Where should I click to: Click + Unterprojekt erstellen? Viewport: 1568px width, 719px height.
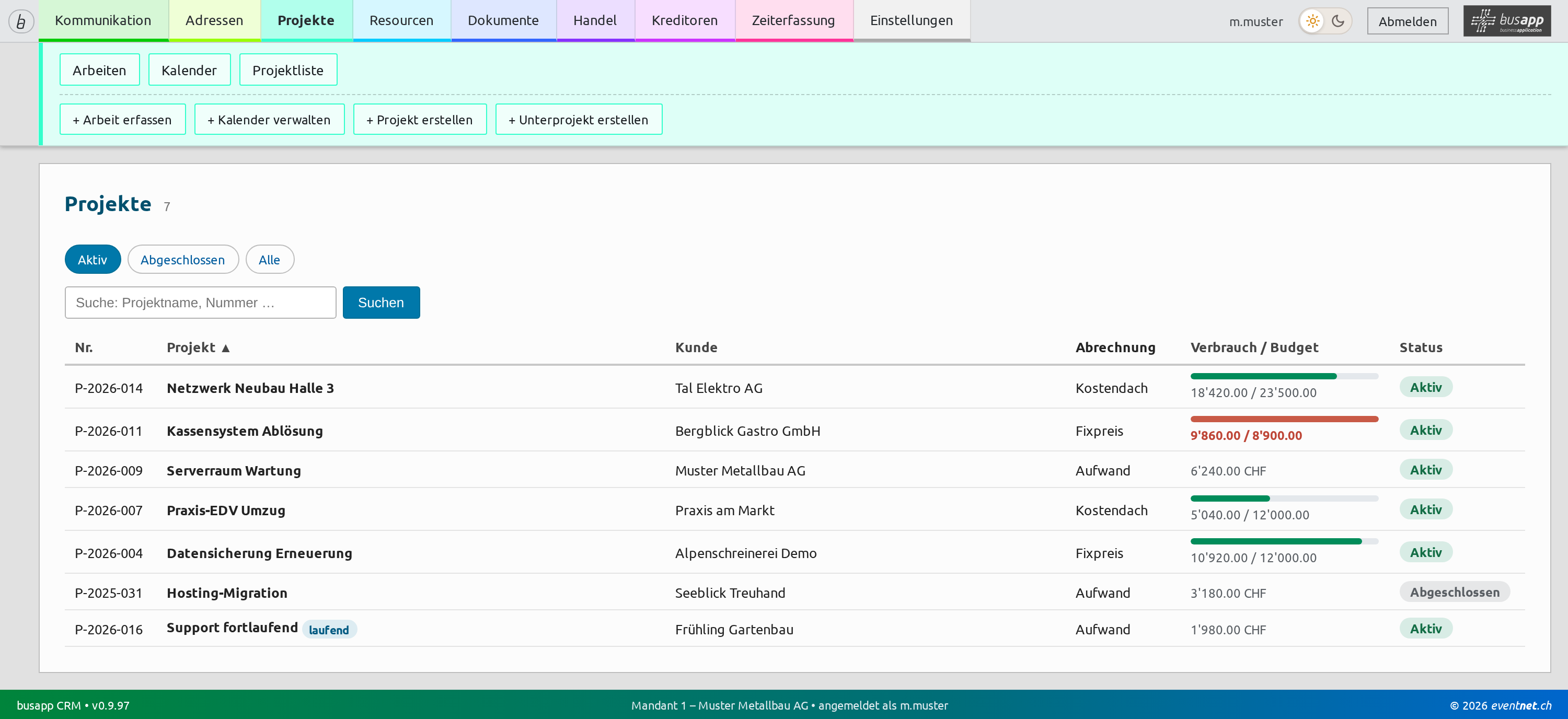[578, 119]
